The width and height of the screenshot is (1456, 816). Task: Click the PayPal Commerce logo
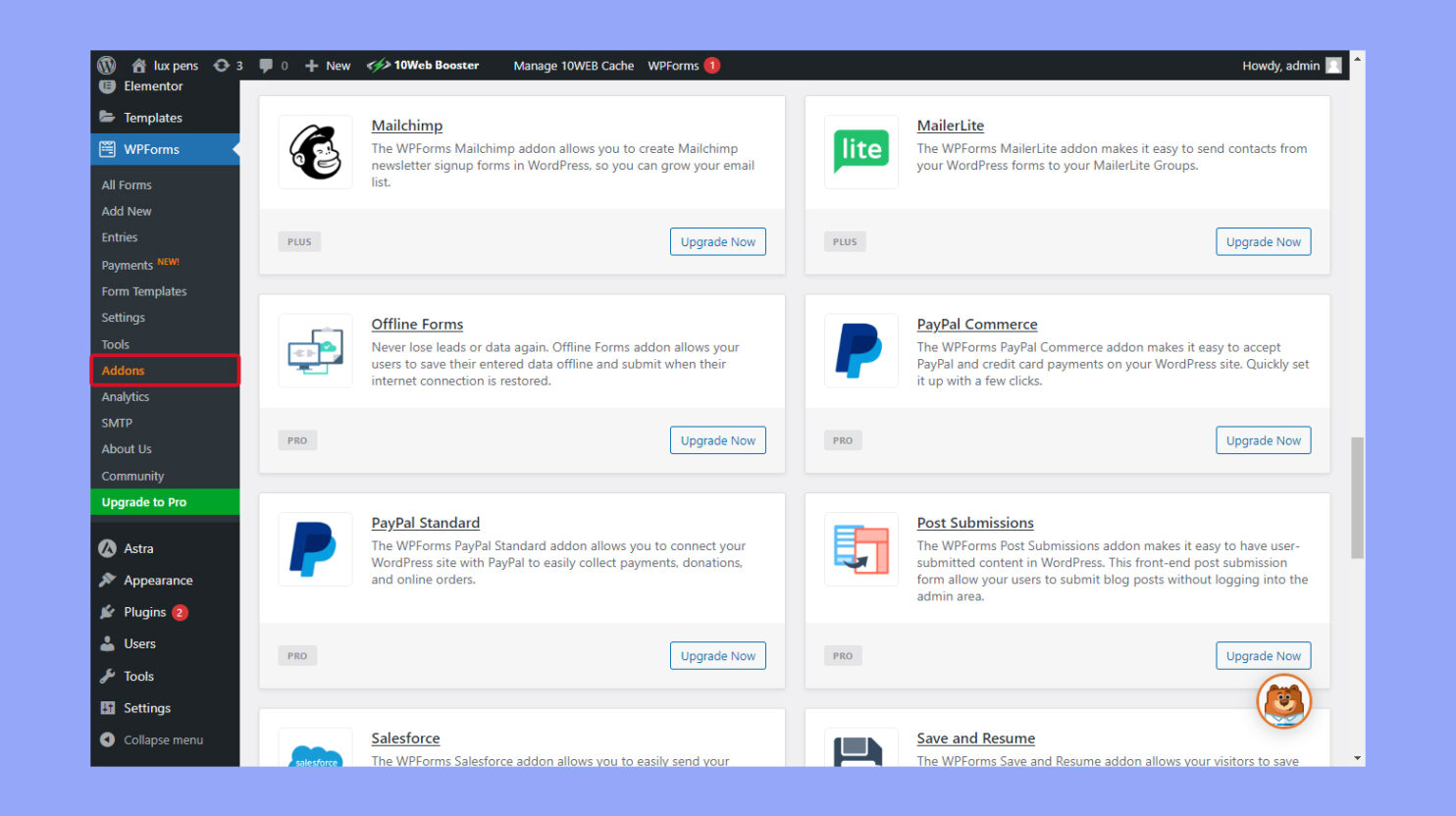(860, 351)
